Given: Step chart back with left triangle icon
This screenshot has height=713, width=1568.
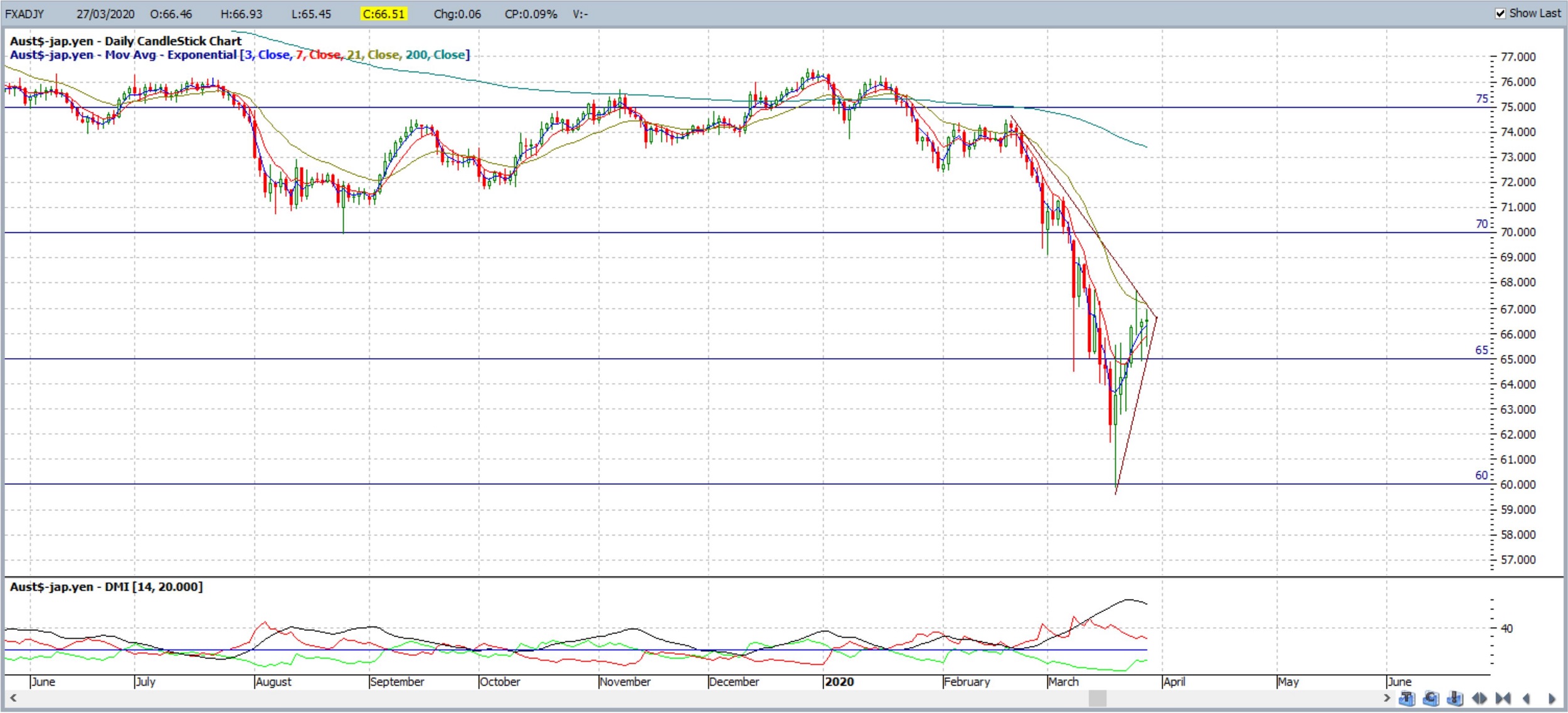Looking at the screenshot, I should pos(1527,698).
